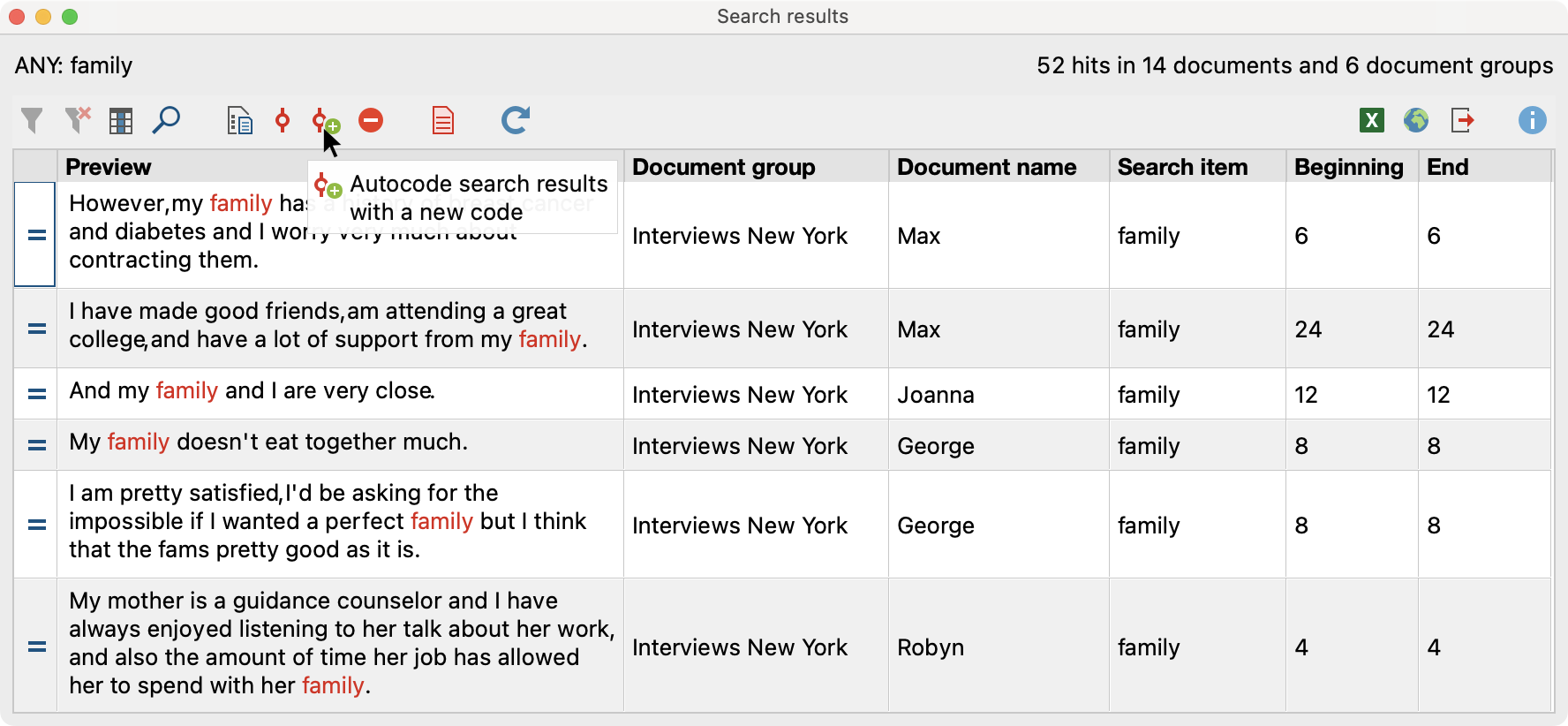Image resolution: width=1568 pixels, height=726 pixels.
Task: Click the magnifier search icon
Action: tap(166, 120)
